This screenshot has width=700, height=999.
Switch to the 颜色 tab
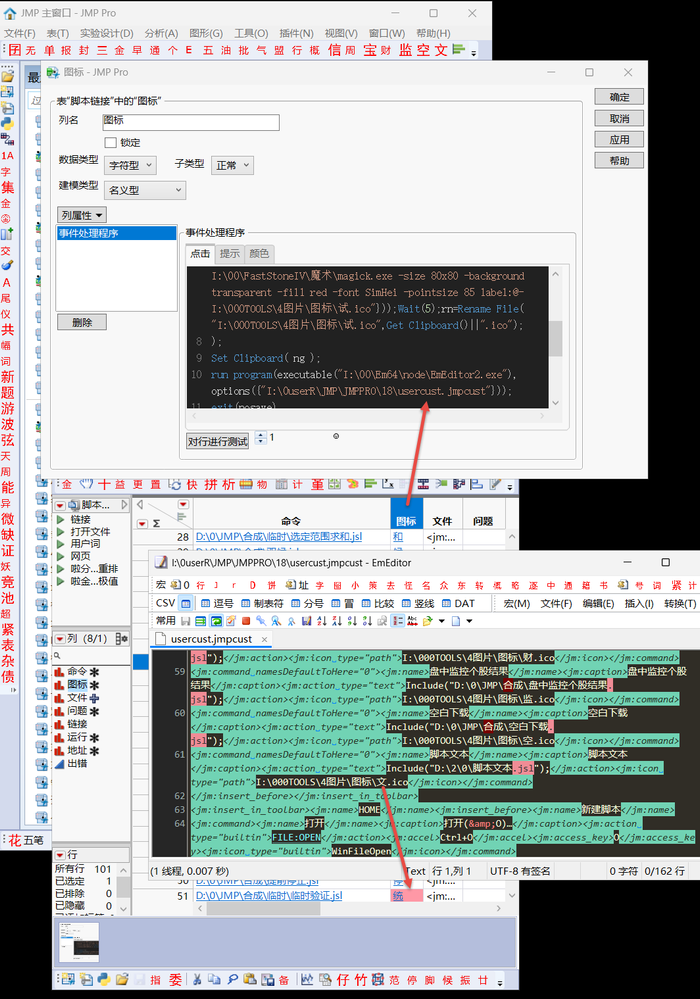[x=259, y=254]
